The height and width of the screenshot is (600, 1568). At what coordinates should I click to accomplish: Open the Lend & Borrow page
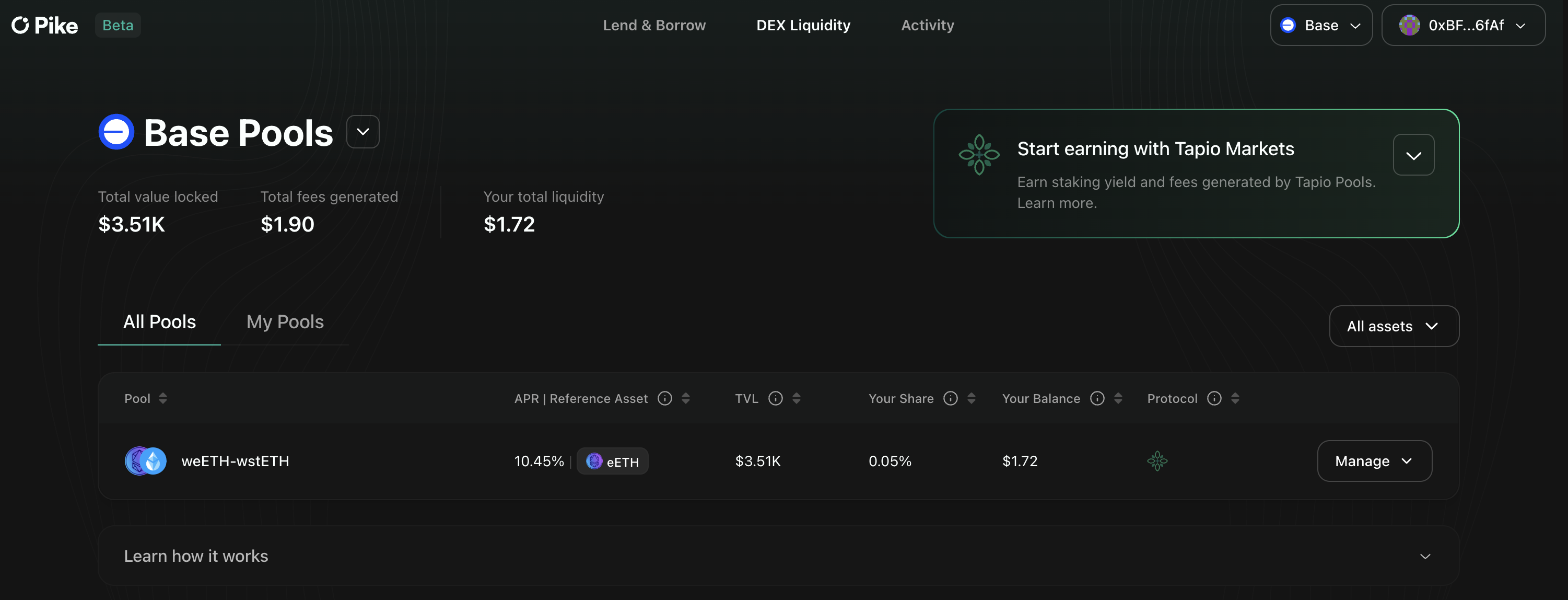tap(654, 25)
